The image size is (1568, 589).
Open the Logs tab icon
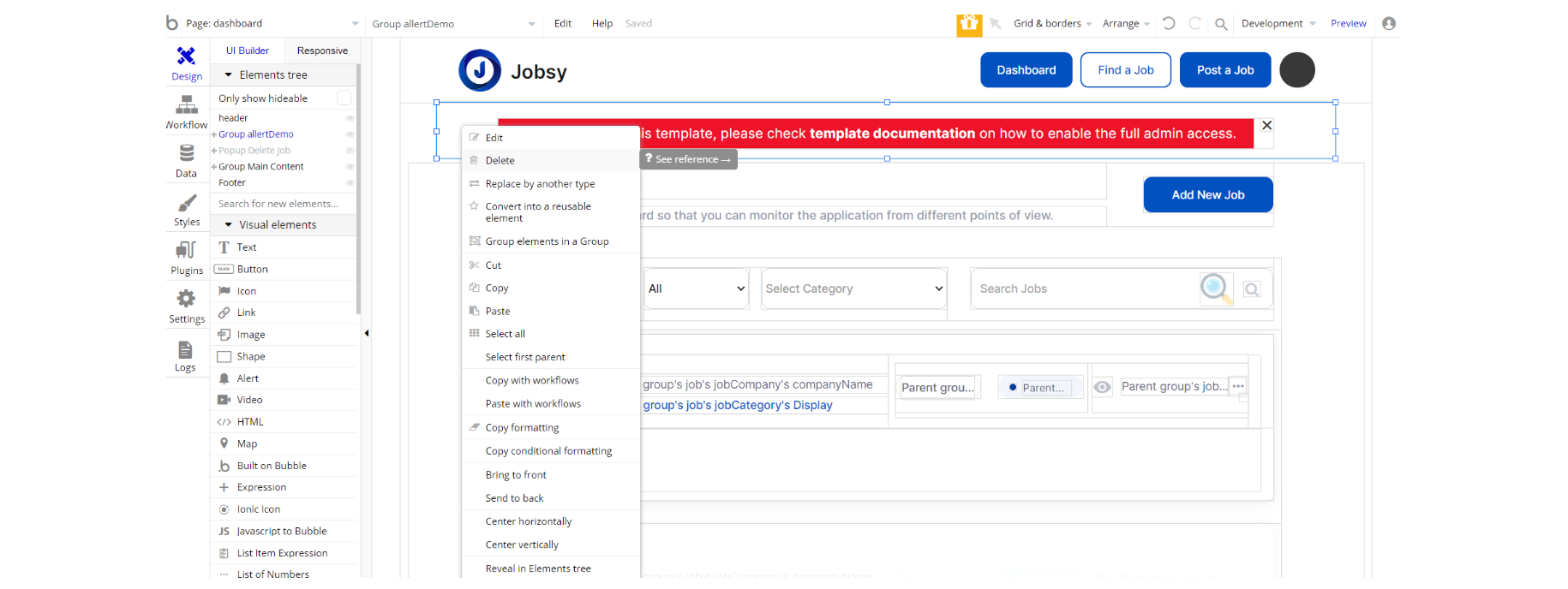pos(185,349)
